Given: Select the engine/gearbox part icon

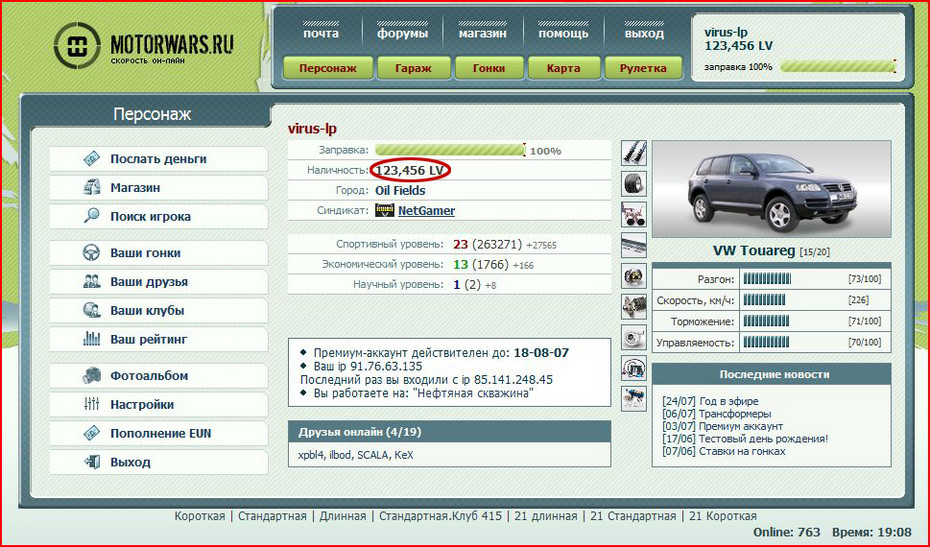Looking at the screenshot, I should click(x=633, y=307).
